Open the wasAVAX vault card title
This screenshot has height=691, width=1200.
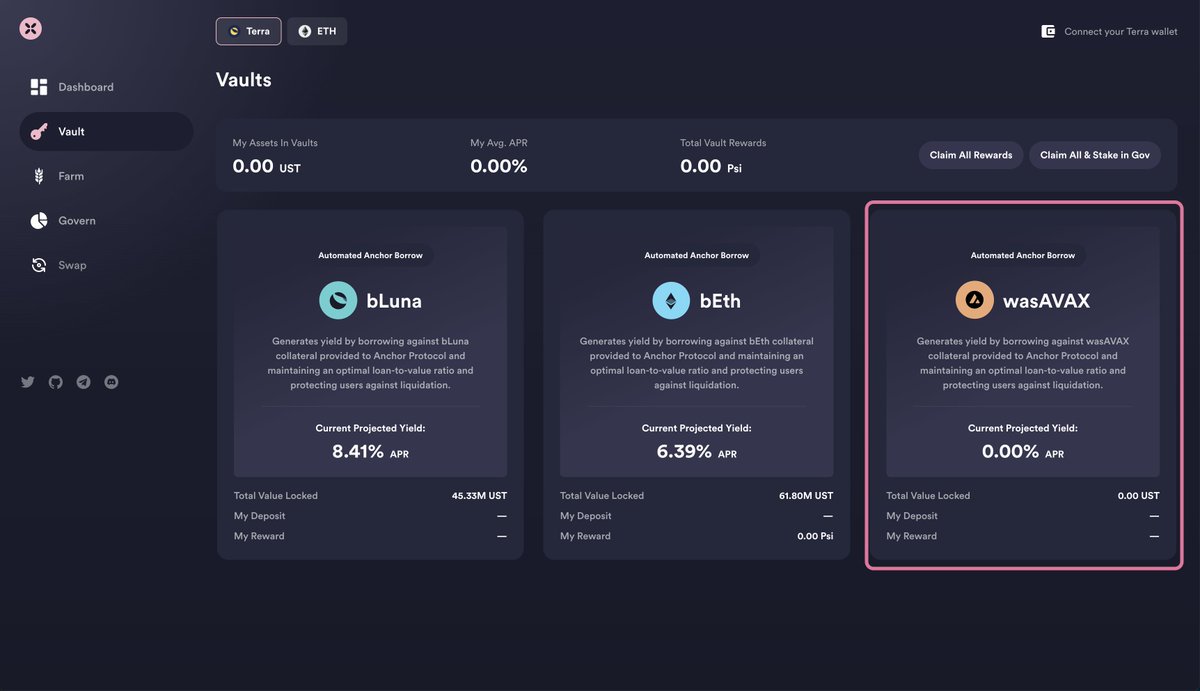pos(1047,300)
